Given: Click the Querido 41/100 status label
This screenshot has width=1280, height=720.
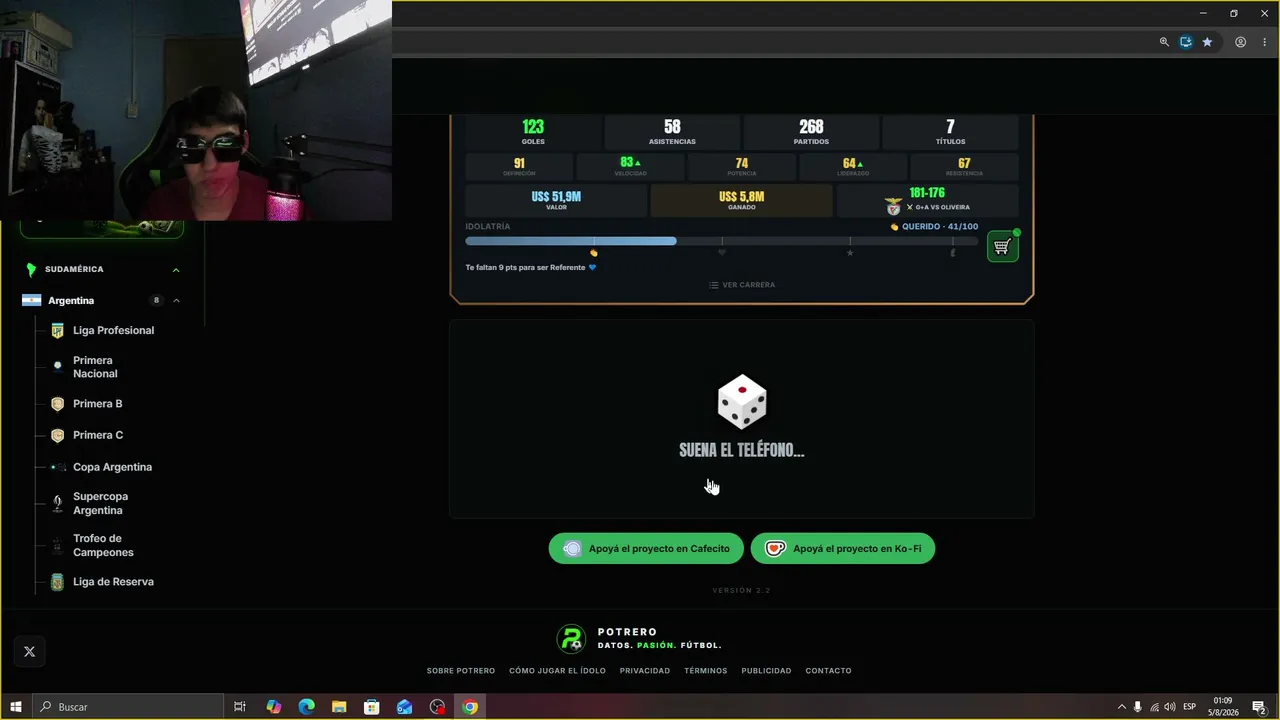Looking at the screenshot, I should click(934, 227).
